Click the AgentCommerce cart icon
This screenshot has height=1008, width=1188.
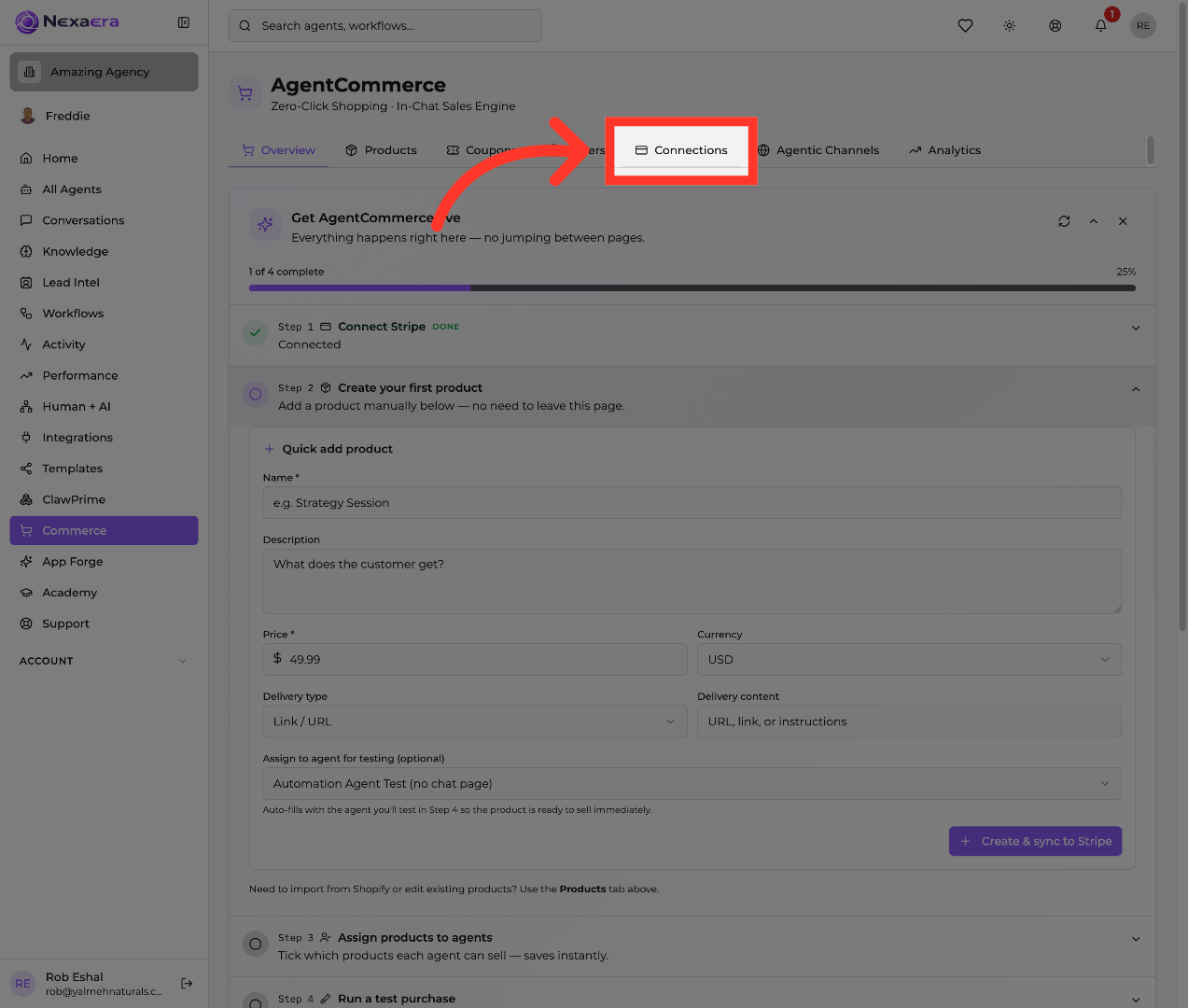(x=245, y=93)
